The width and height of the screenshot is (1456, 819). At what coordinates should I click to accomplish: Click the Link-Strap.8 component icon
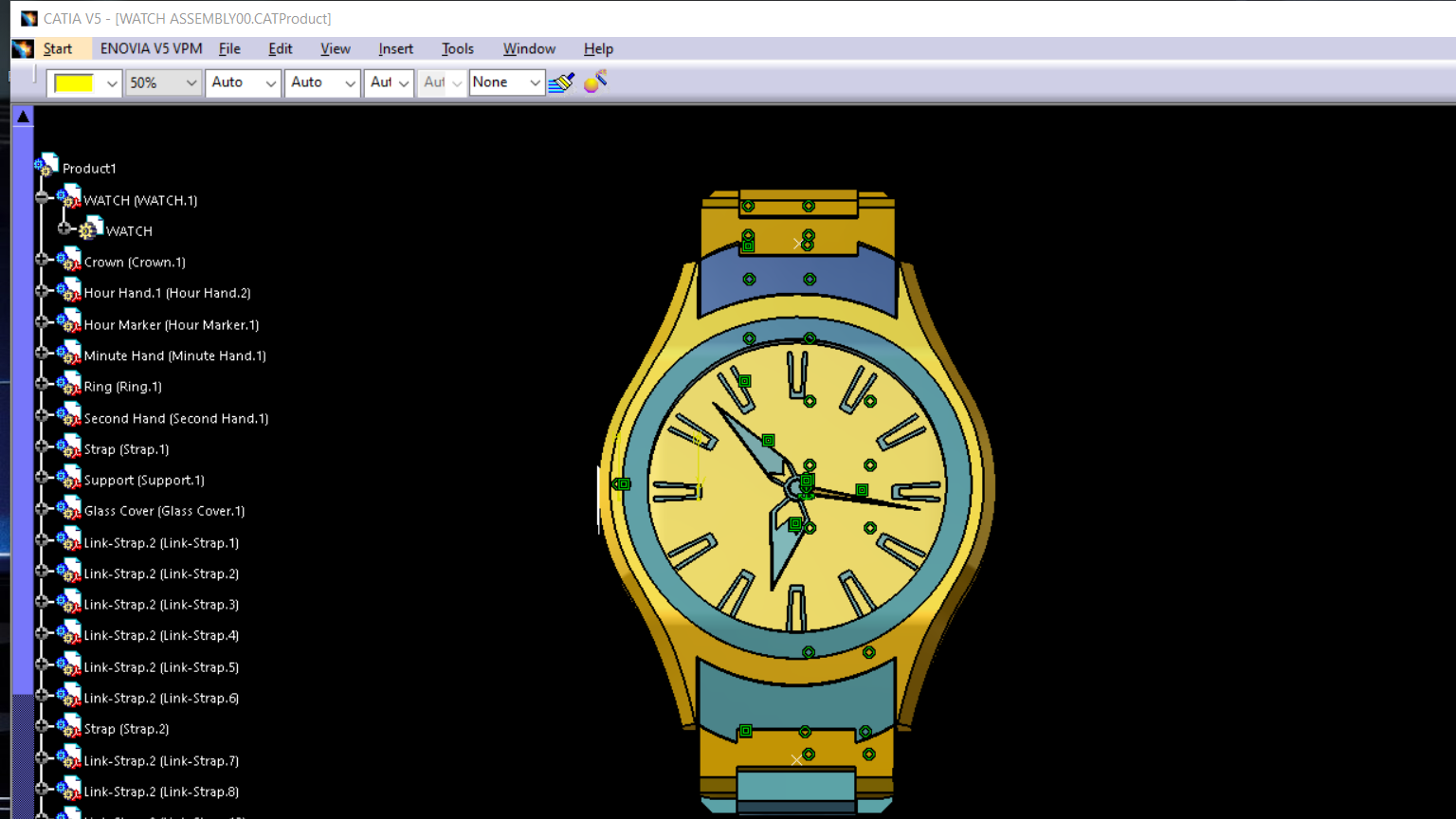click(x=68, y=790)
